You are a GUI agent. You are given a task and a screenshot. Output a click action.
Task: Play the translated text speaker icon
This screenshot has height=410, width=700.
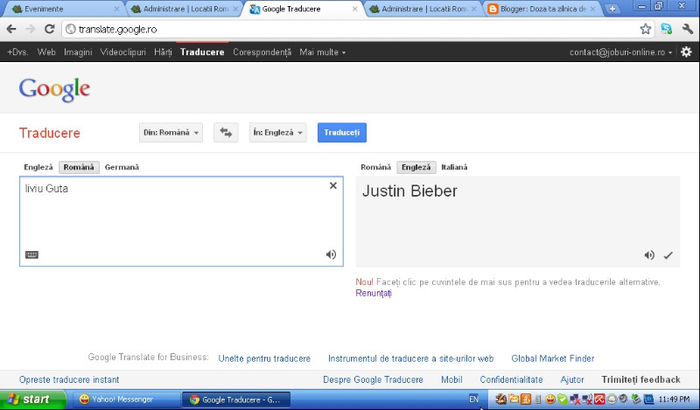[649, 255]
